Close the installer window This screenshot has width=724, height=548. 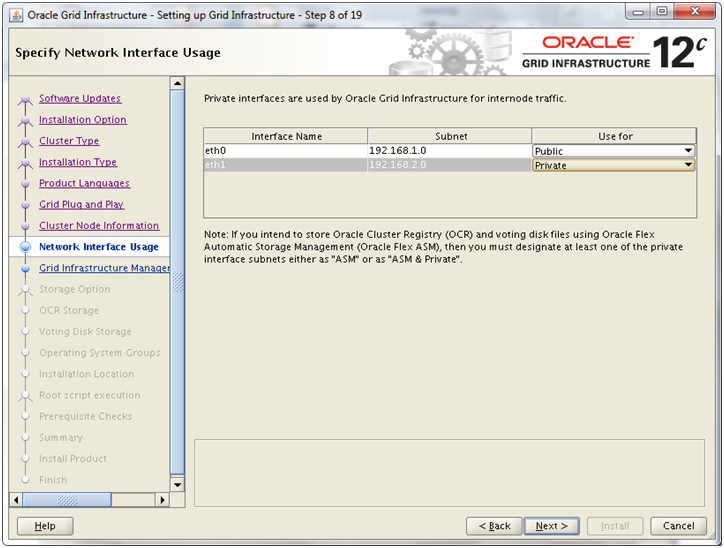point(694,12)
